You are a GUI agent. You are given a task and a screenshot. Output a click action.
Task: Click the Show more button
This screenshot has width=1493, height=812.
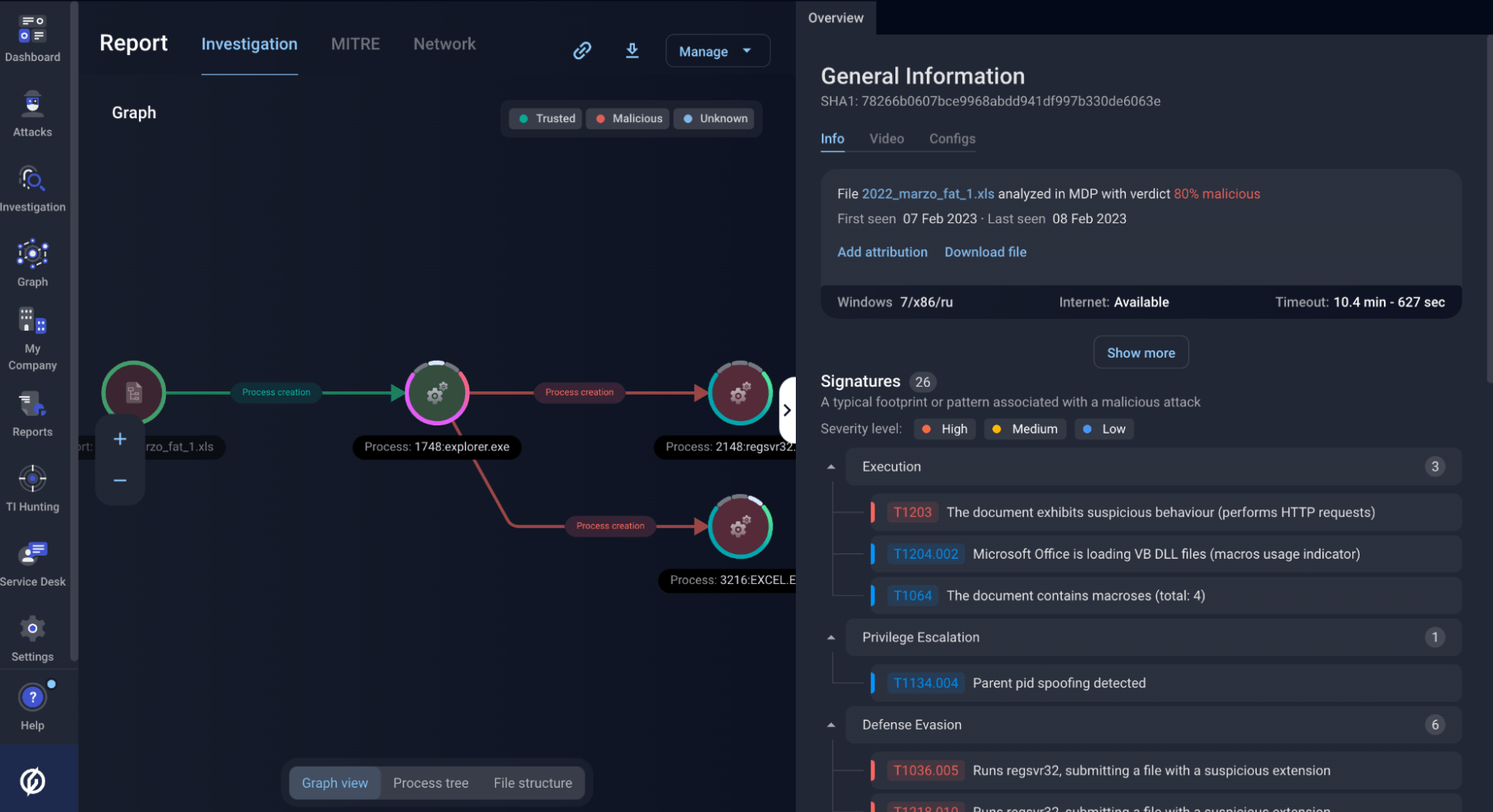tap(1140, 352)
